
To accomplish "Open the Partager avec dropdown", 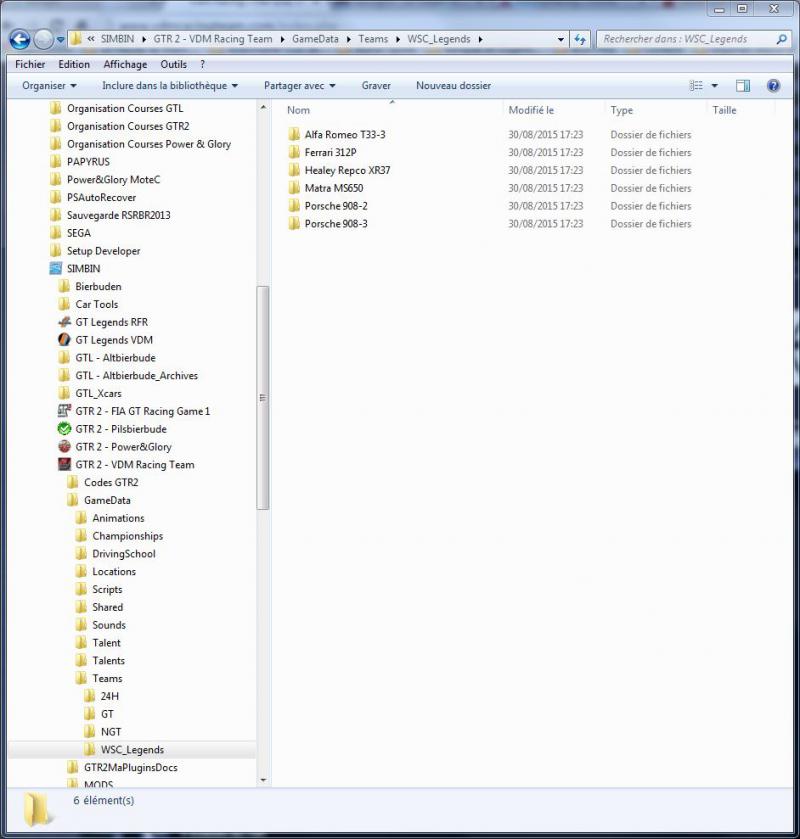I will (300, 86).
